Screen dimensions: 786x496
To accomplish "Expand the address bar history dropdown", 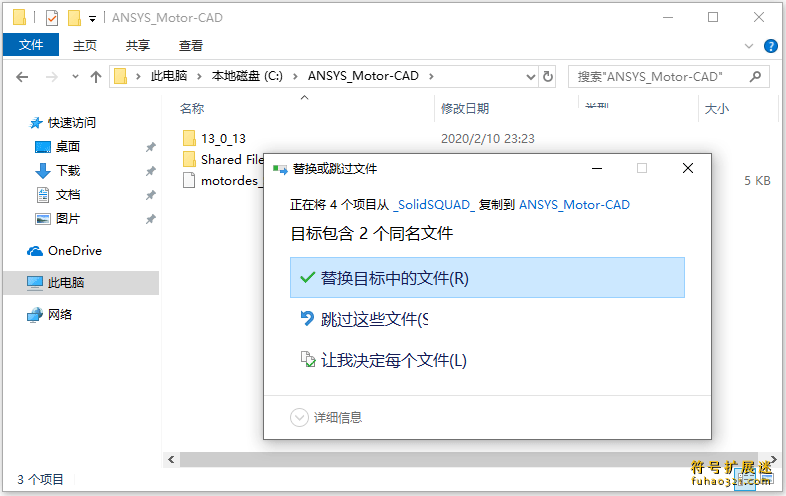I will pyautogui.click(x=530, y=77).
